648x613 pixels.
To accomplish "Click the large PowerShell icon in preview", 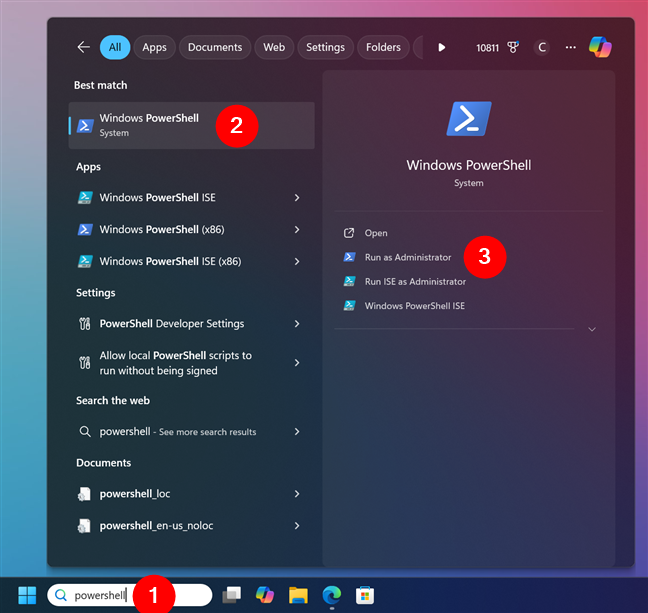I will point(469,119).
